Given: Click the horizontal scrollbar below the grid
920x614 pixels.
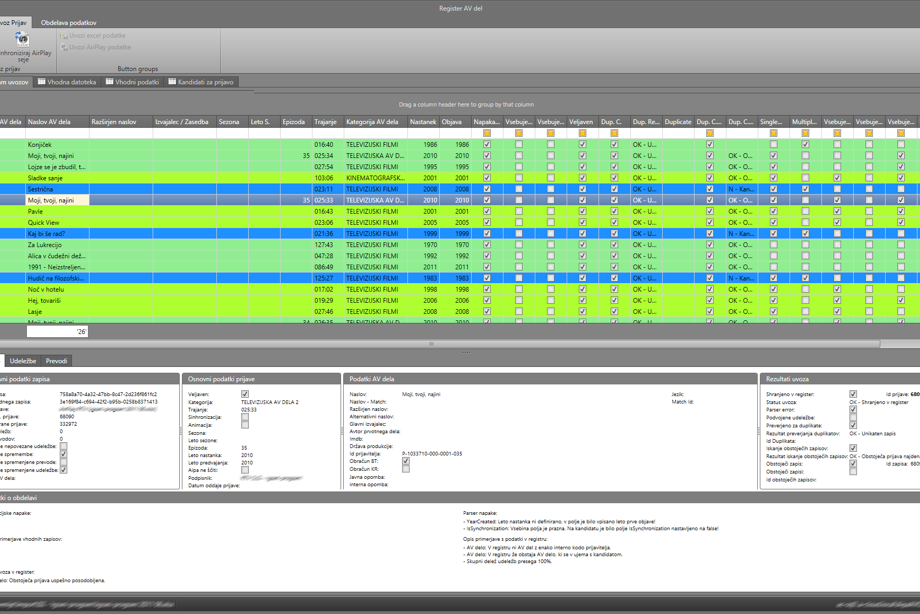Looking at the screenshot, I should [x=440, y=344].
